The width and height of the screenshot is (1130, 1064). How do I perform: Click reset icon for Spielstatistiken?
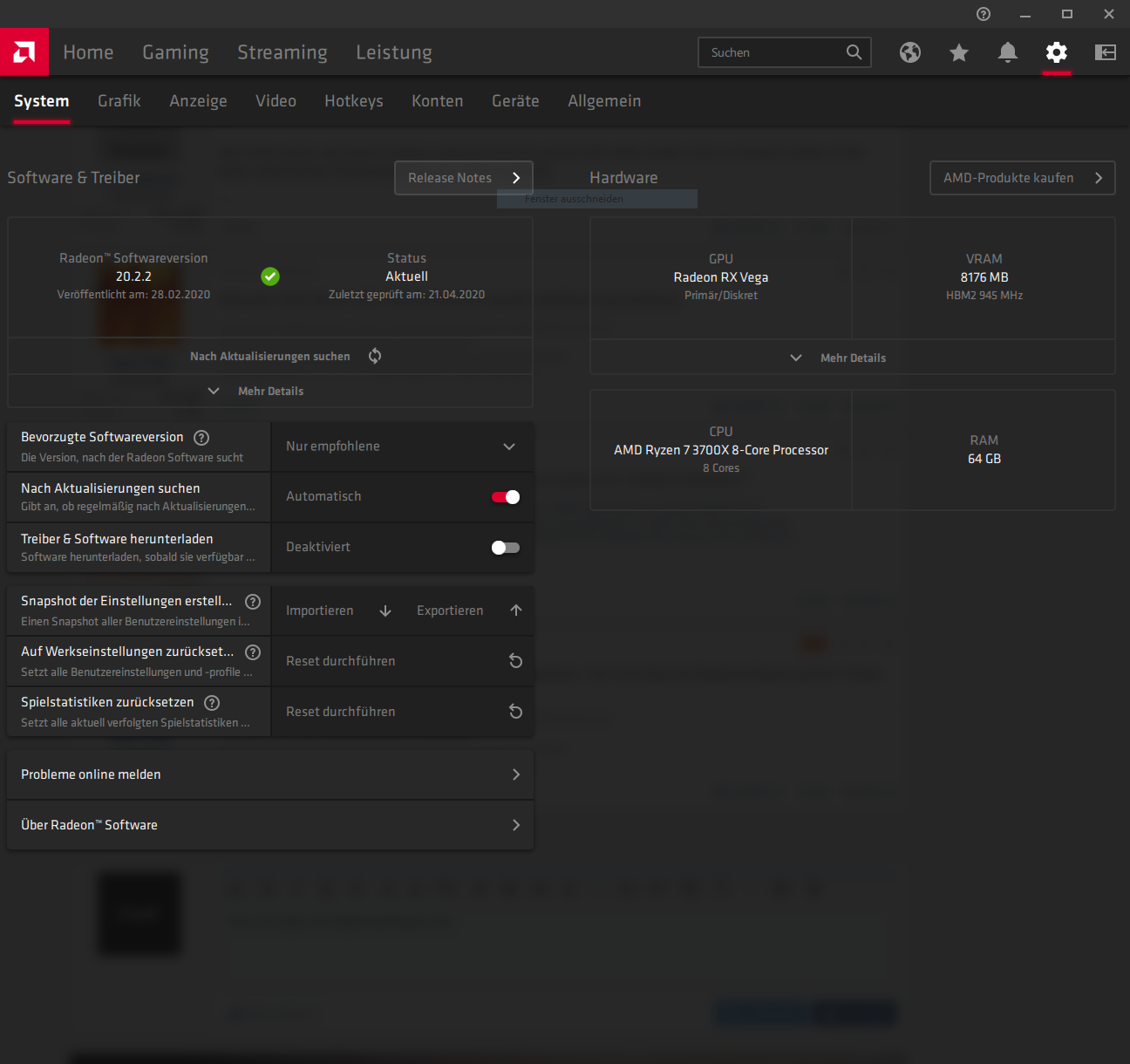coord(516,712)
